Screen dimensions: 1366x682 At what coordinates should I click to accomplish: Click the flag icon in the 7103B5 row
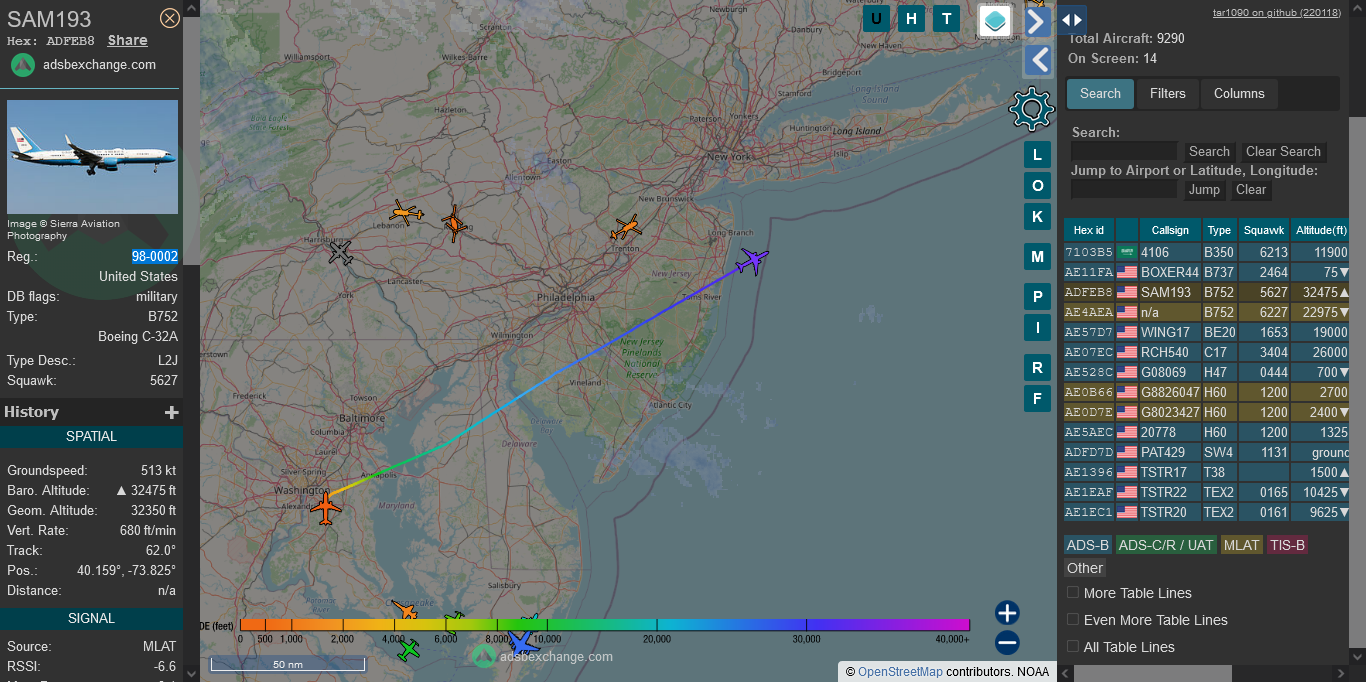click(x=1127, y=252)
